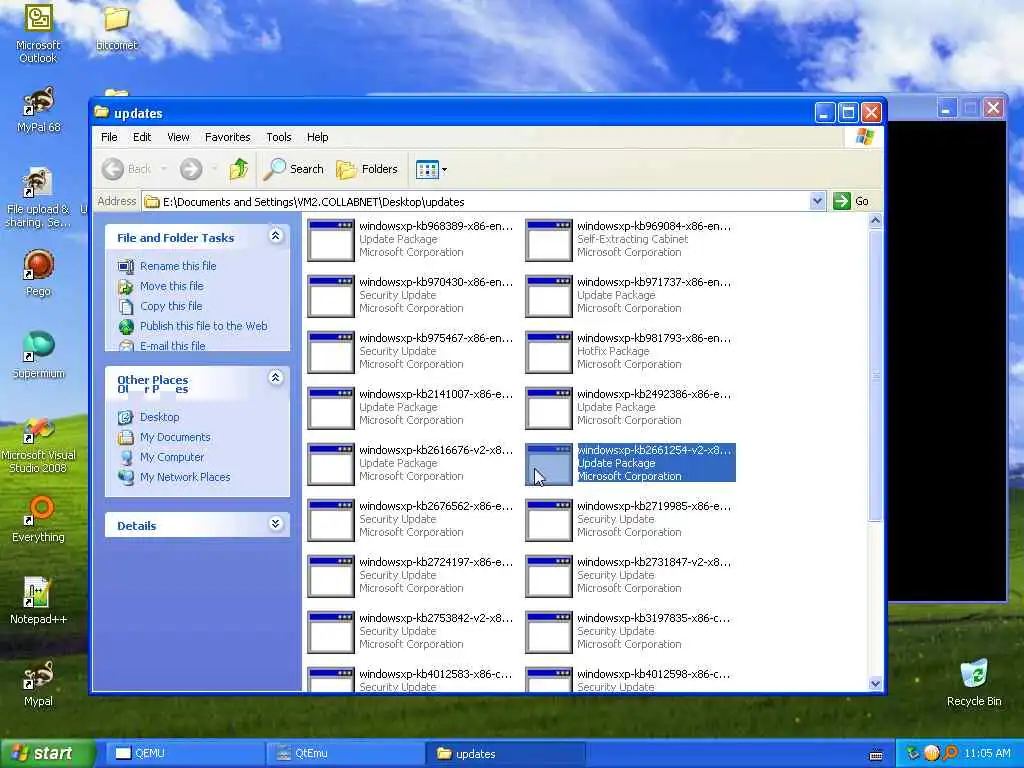
Task: Open the File menu
Action: tap(109, 137)
